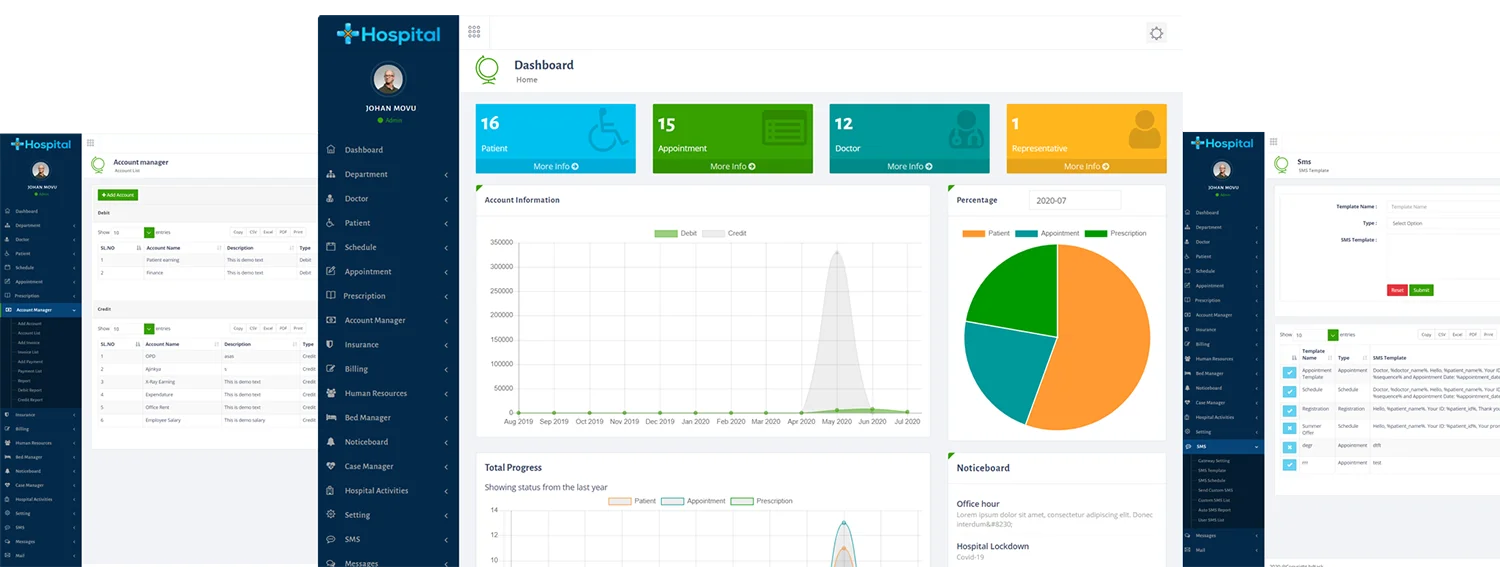Open the apps grid icon in Account manager window

(x=90, y=143)
